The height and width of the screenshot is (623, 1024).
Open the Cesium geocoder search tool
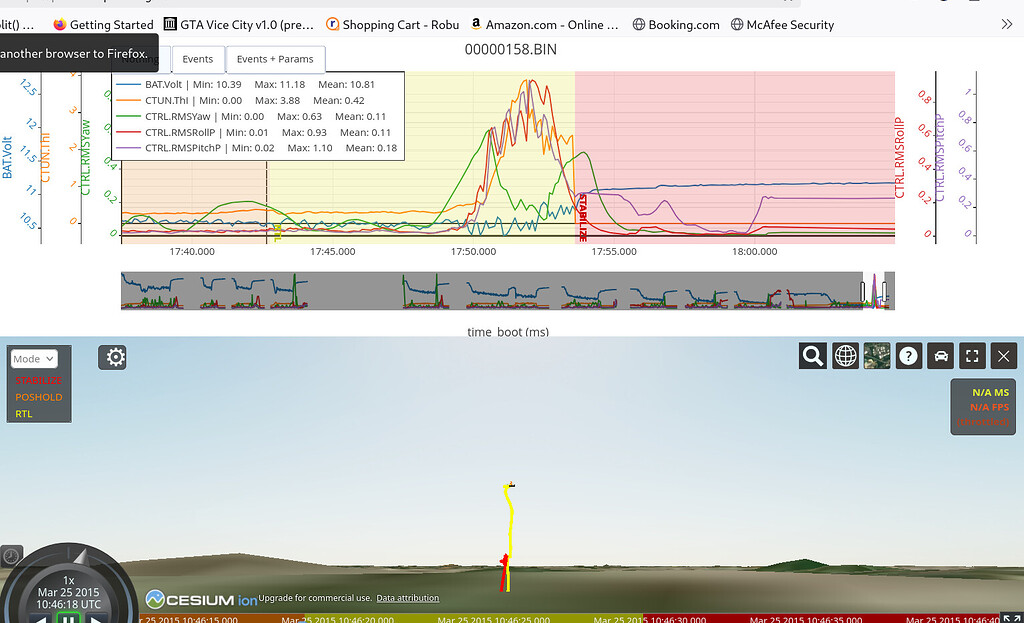[x=813, y=355]
